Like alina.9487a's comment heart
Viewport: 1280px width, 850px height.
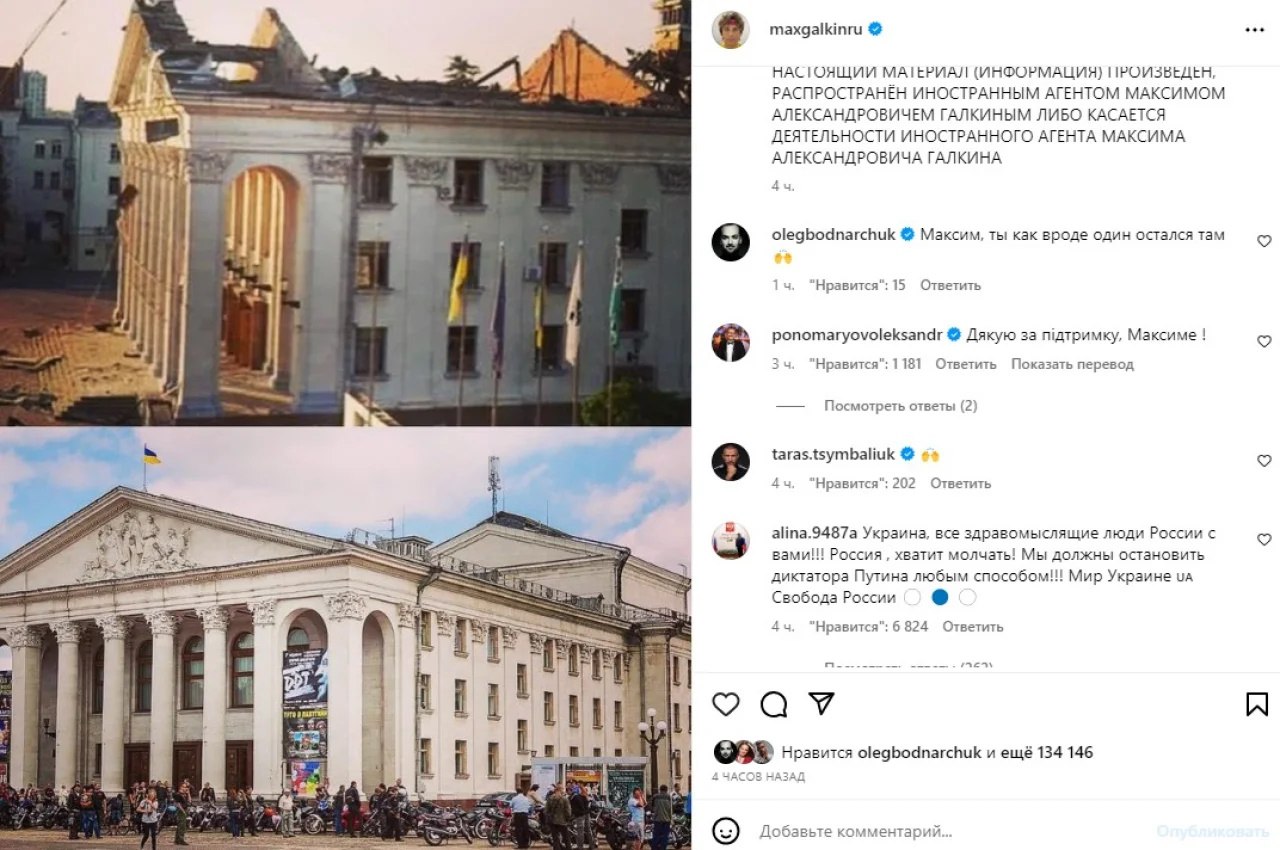tap(1264, 540)
